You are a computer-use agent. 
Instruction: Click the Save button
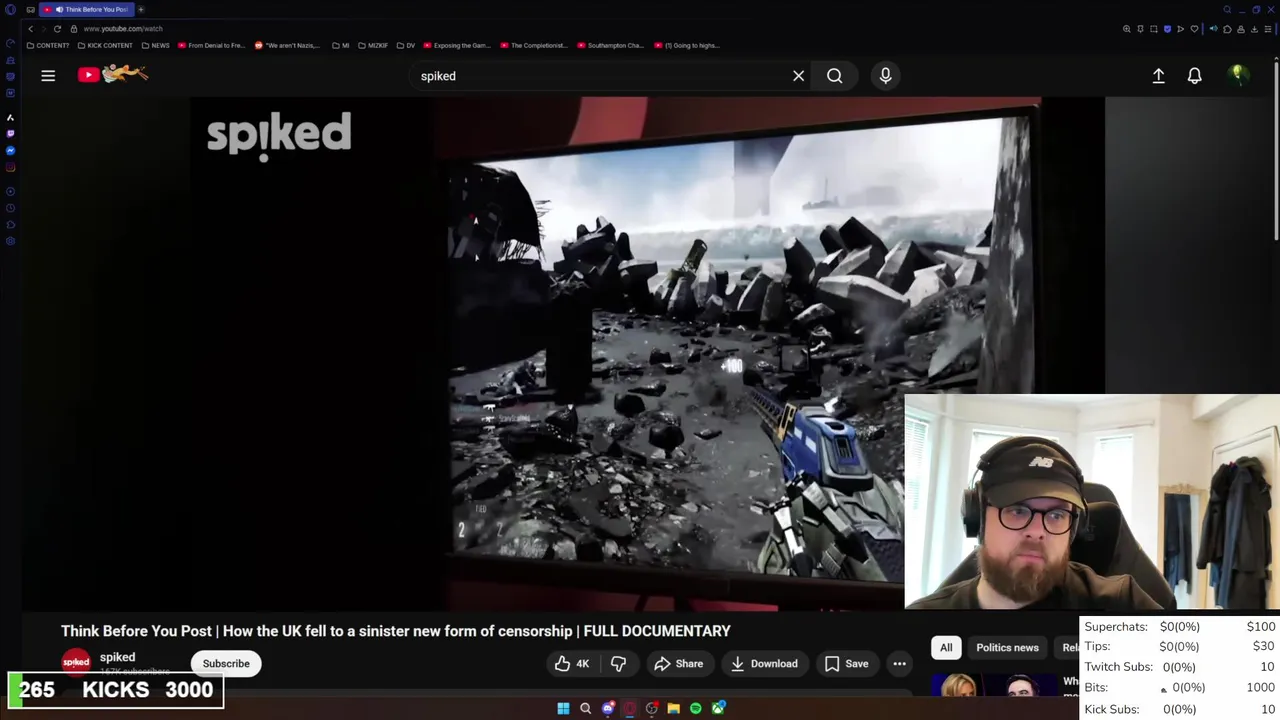click(846, 663)
